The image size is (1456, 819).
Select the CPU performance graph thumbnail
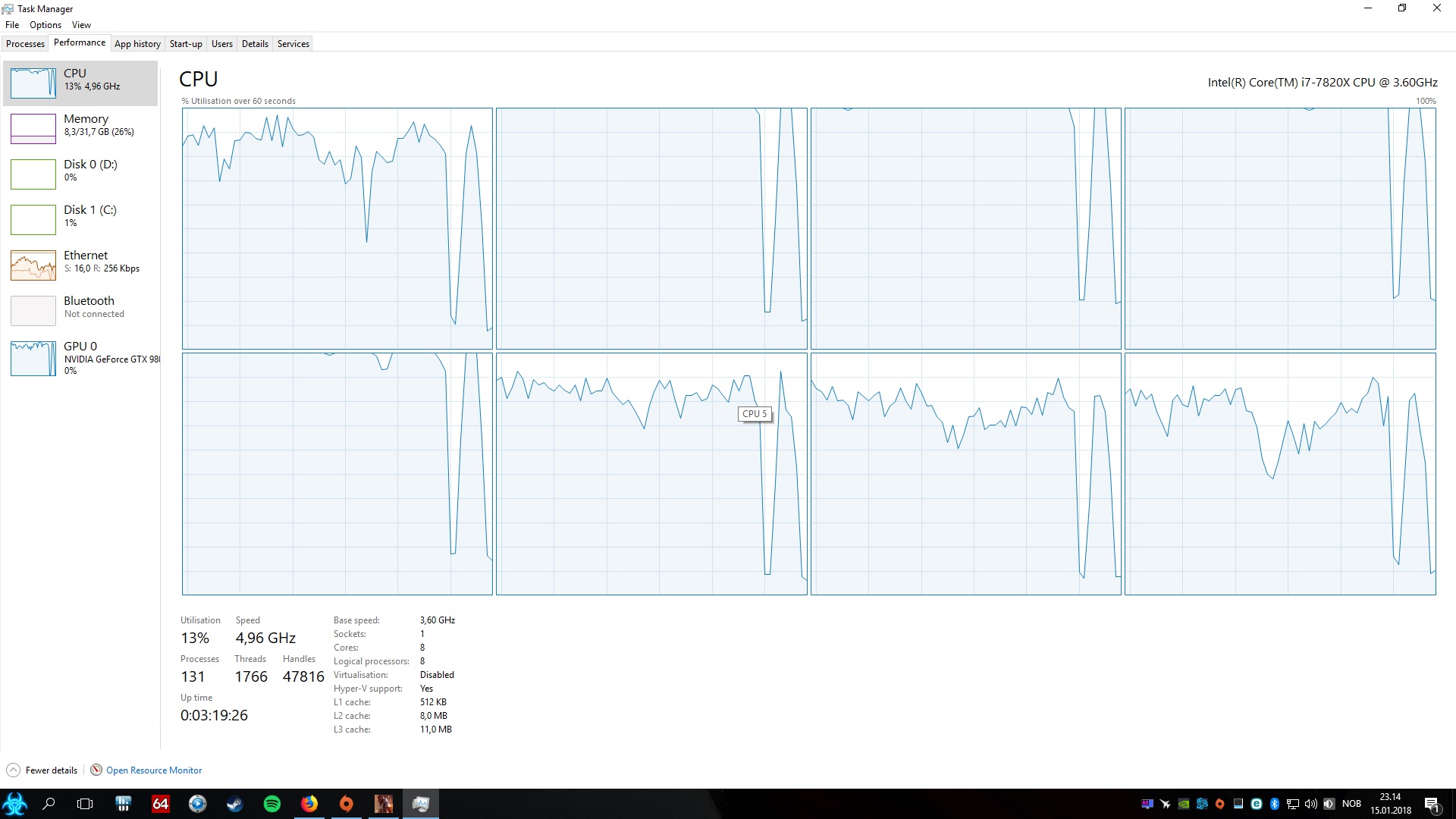coord(33,83)
